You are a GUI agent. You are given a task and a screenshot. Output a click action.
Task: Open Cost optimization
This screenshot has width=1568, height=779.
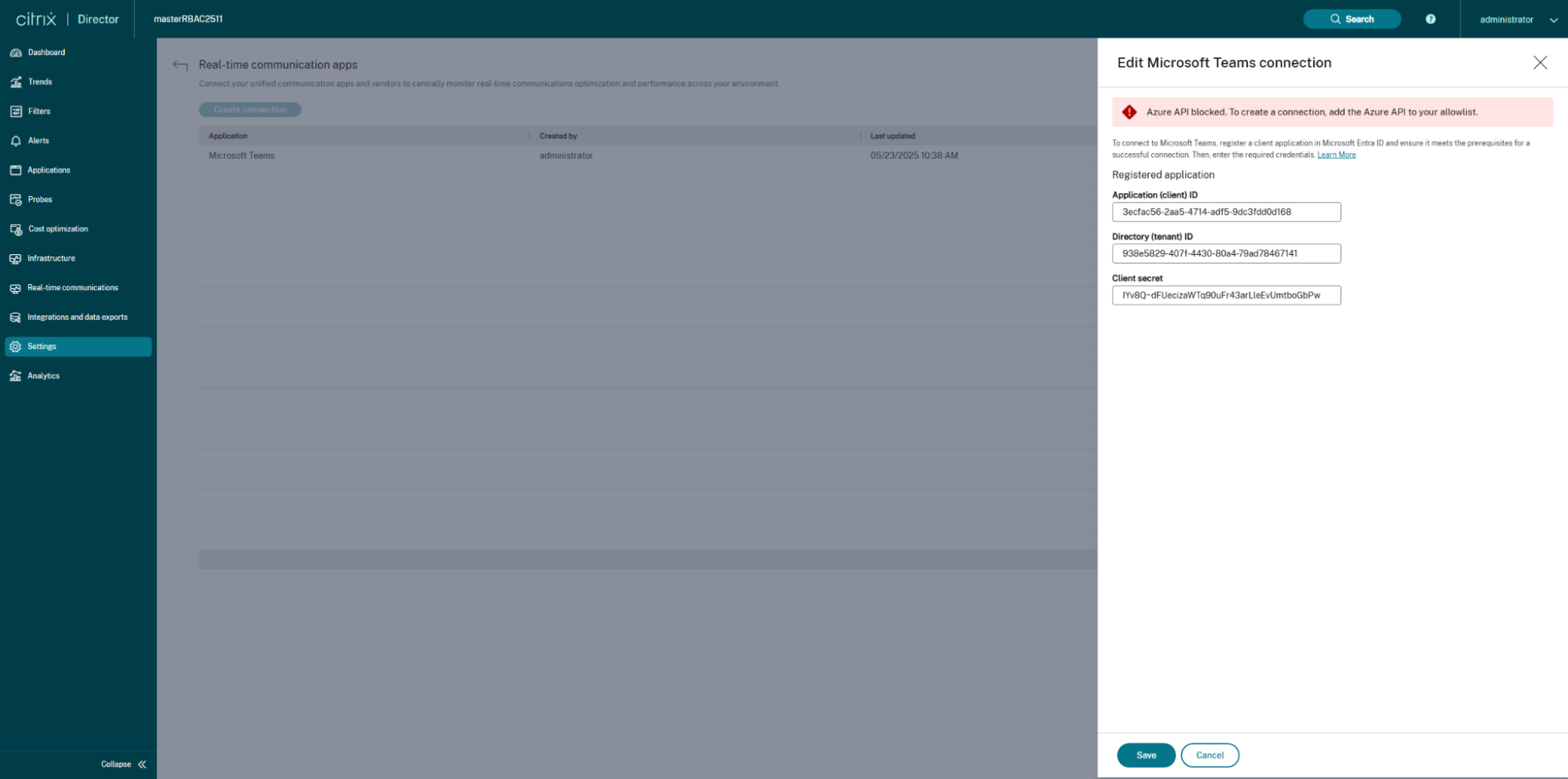[57, 228]
